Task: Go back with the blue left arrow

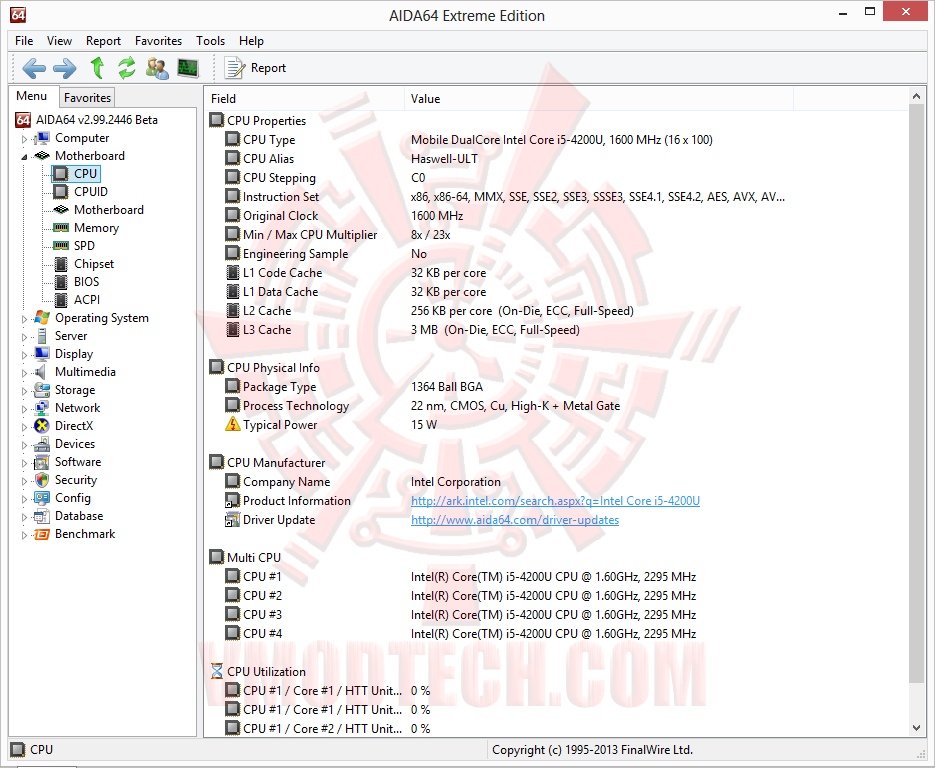Action: 34,68
